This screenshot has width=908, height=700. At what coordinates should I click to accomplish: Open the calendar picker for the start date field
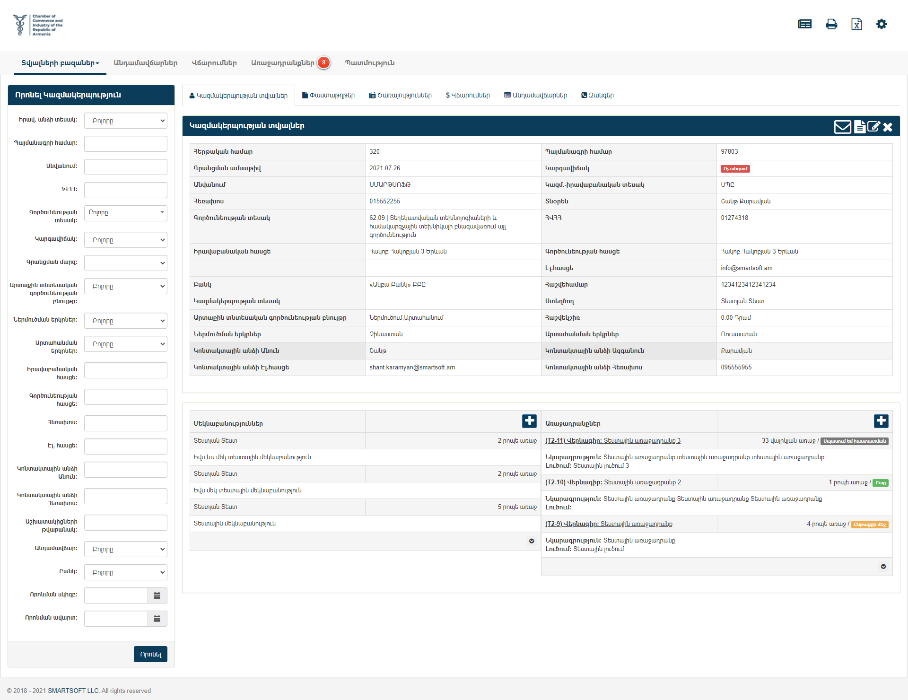158,594
